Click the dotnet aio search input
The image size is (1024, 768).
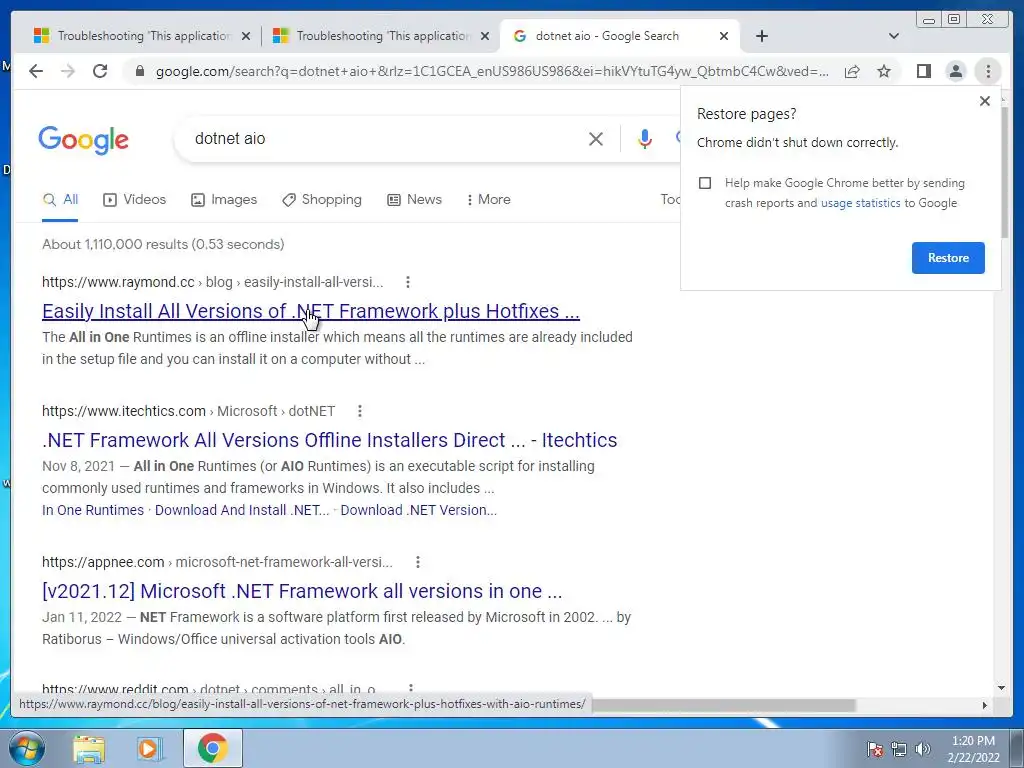click(x=385, y=138)
